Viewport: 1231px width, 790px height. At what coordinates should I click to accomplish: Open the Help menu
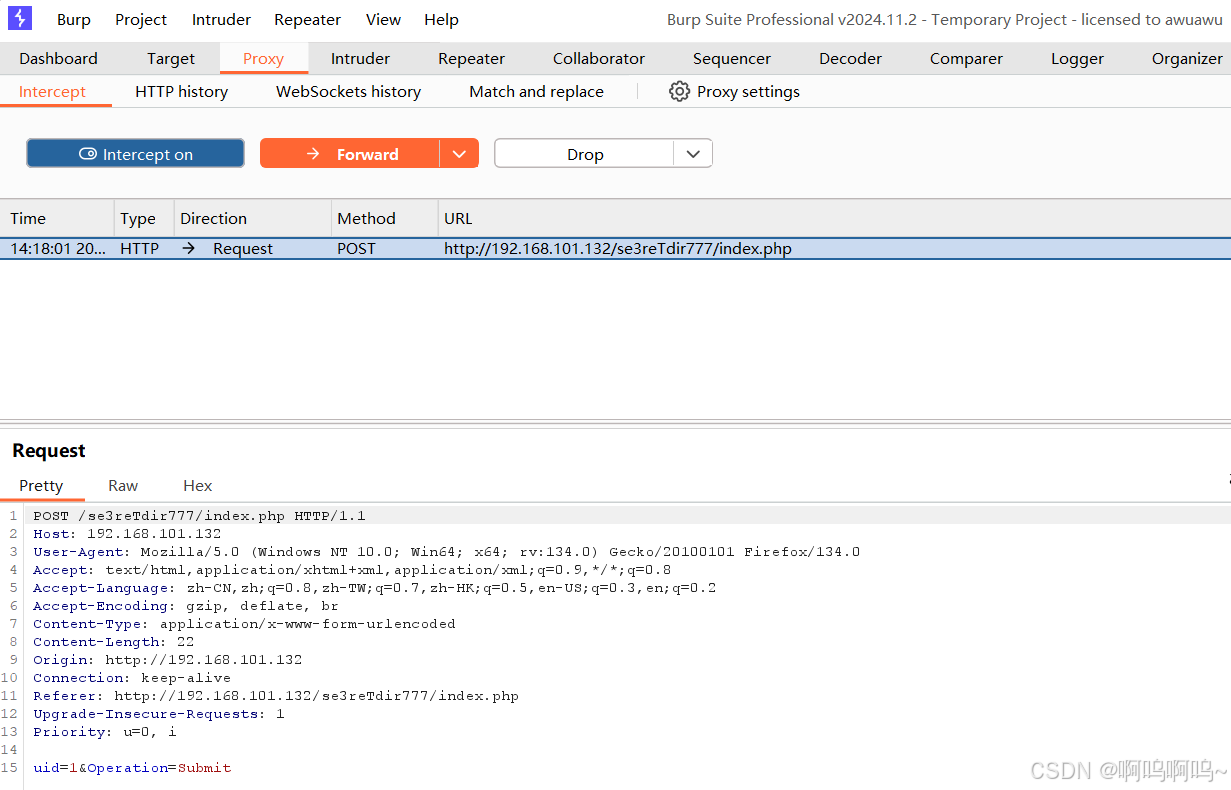441,19
